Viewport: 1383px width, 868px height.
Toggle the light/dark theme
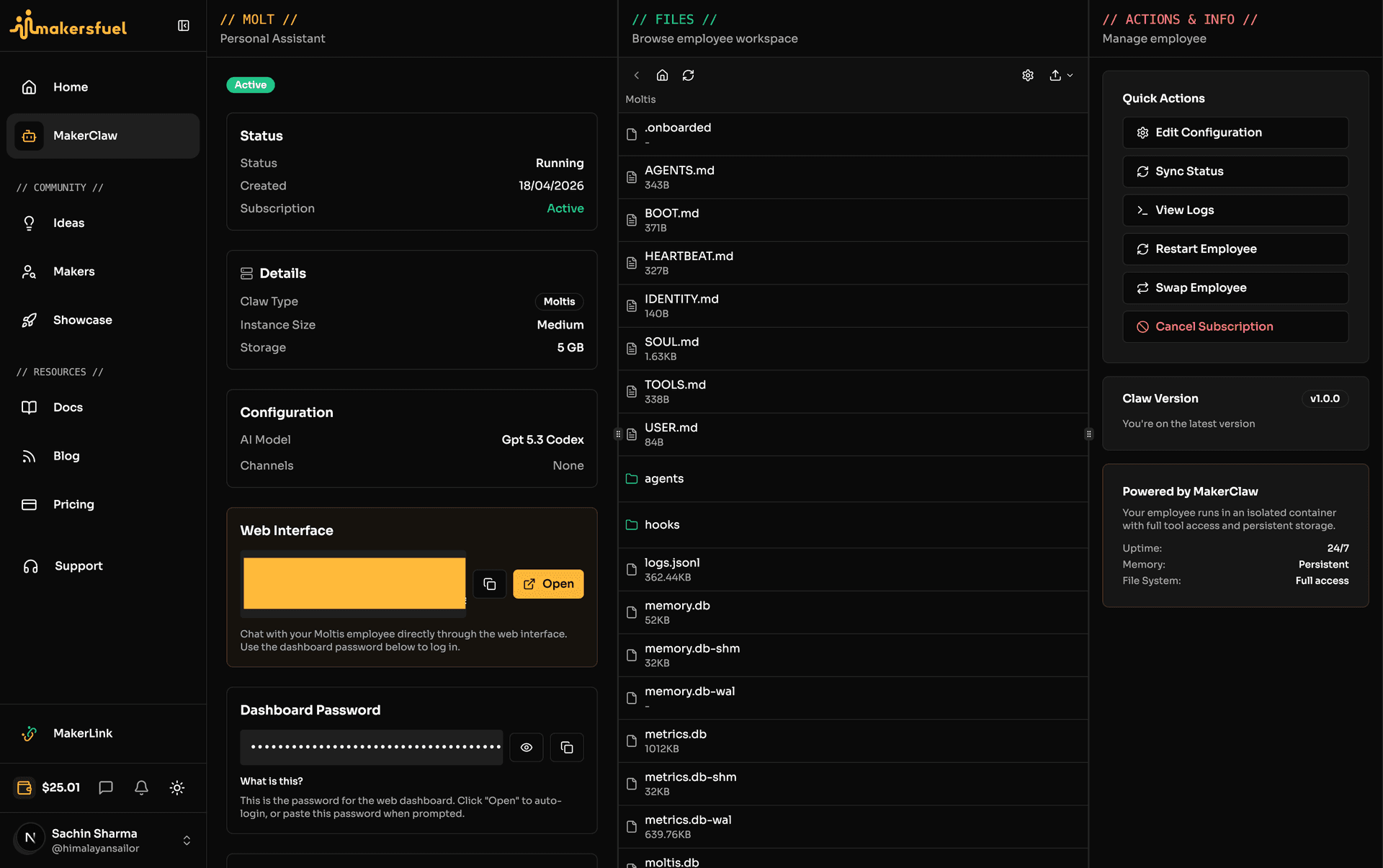point(177,787)
